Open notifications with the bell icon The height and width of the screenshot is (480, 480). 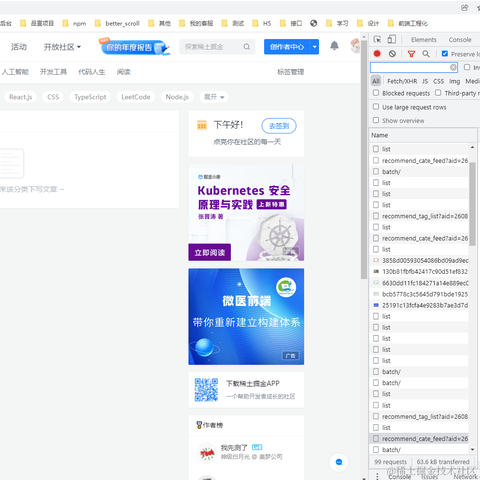click(x=334, y=46)
